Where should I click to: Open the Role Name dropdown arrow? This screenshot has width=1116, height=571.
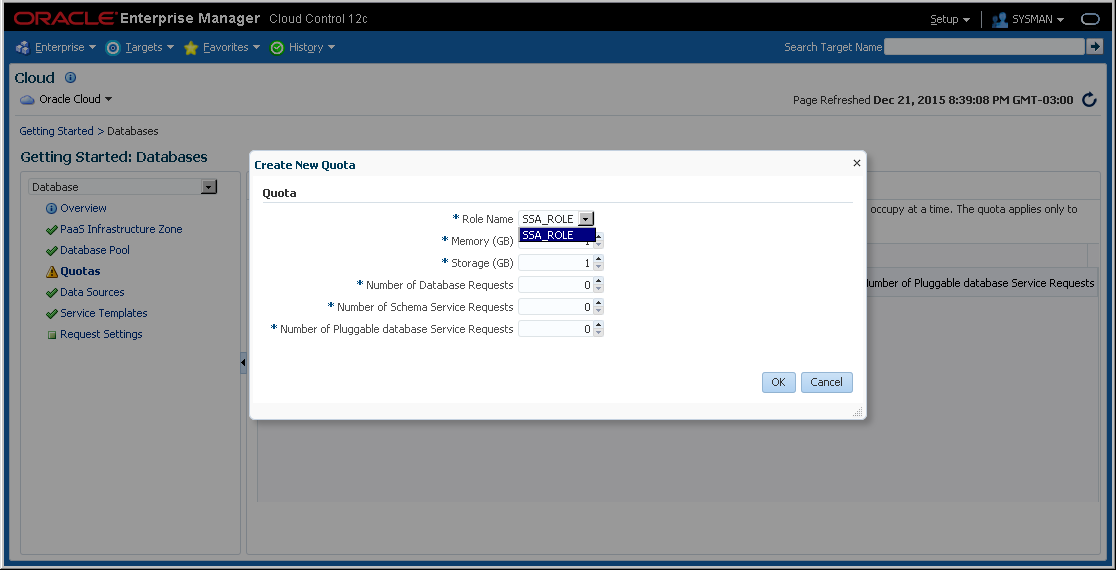click(x=585, y=219)
